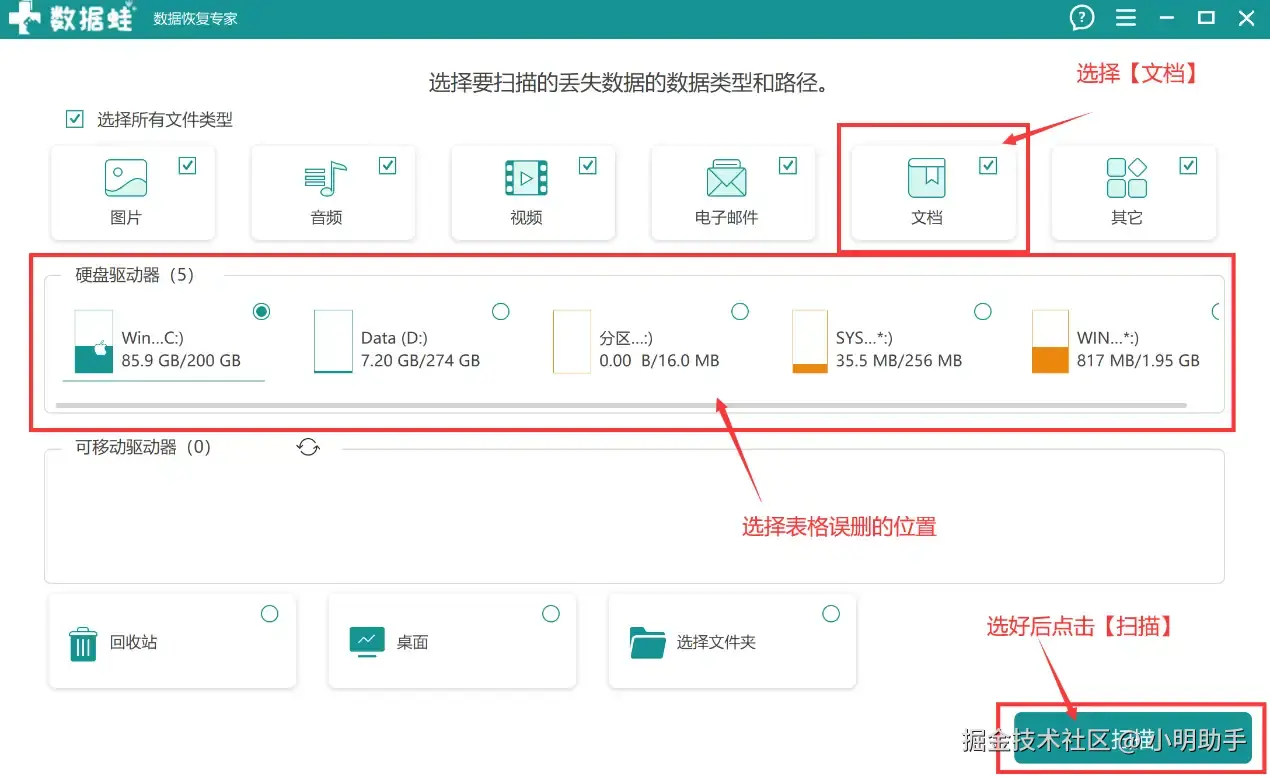The image size is (1270, 777).
Task: Click the 选择所有文件类型 label
Action: pyautogui.click(x=165, y=119)
